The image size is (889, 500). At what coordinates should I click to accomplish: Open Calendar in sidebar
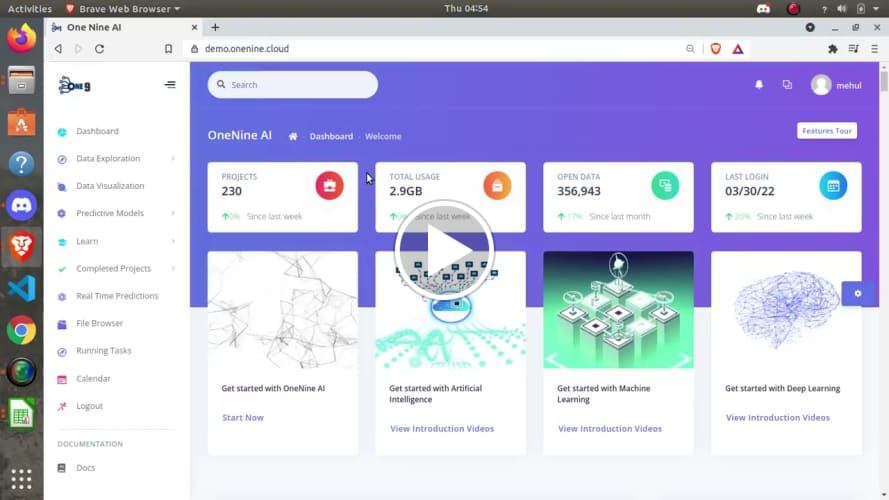[x=93, y=378]
